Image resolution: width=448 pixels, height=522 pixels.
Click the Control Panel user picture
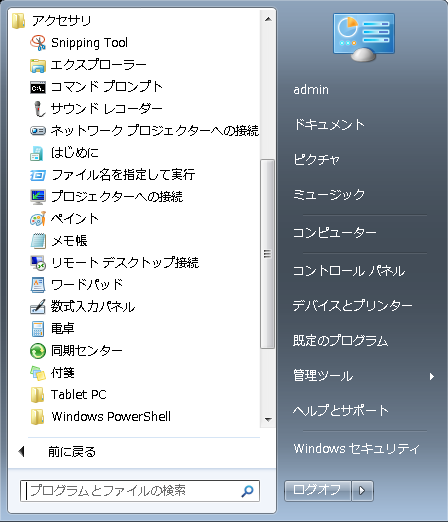coord(364,37)
